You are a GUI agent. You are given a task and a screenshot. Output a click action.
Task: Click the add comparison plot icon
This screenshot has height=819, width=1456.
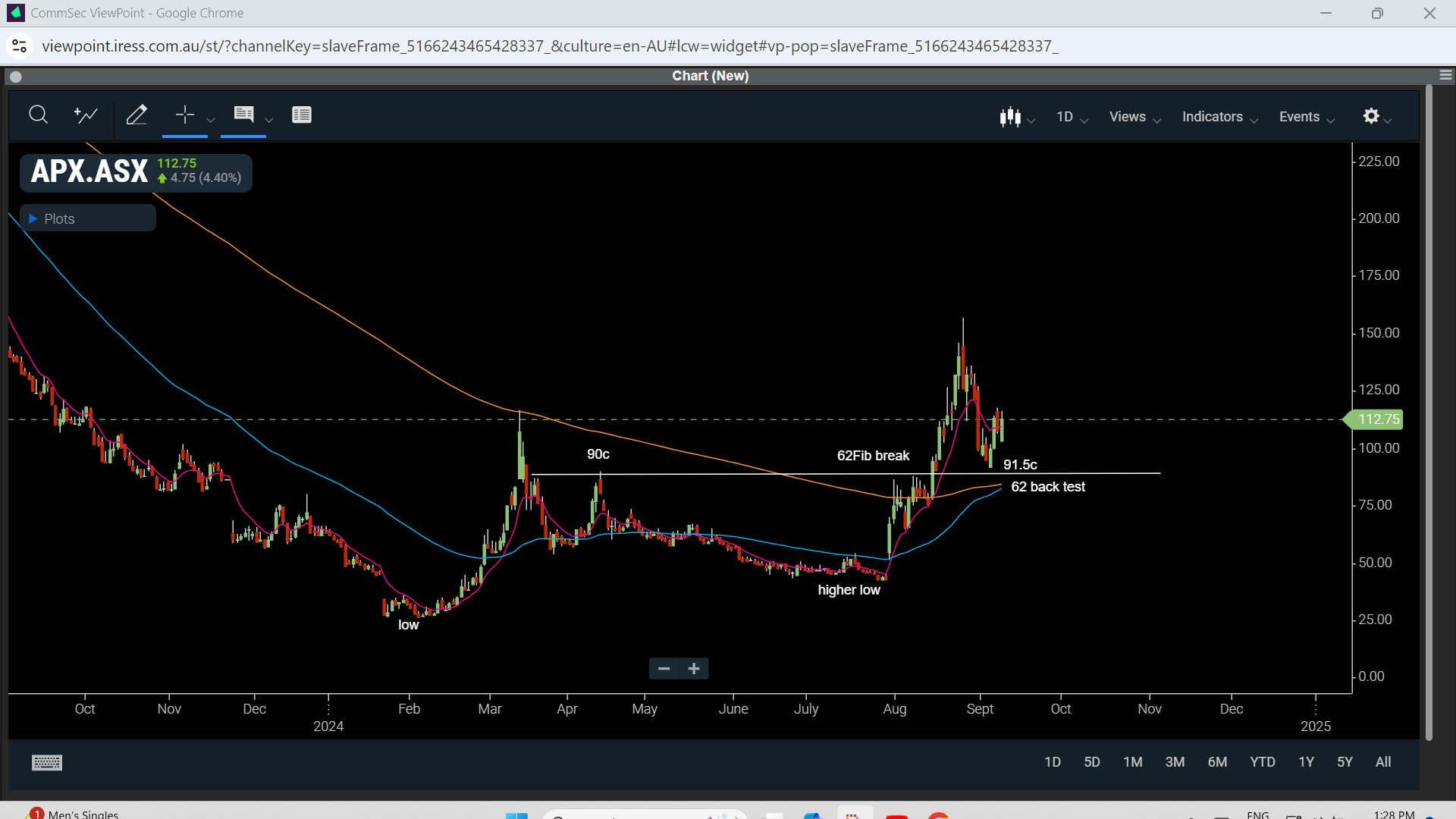coord(86,115)
